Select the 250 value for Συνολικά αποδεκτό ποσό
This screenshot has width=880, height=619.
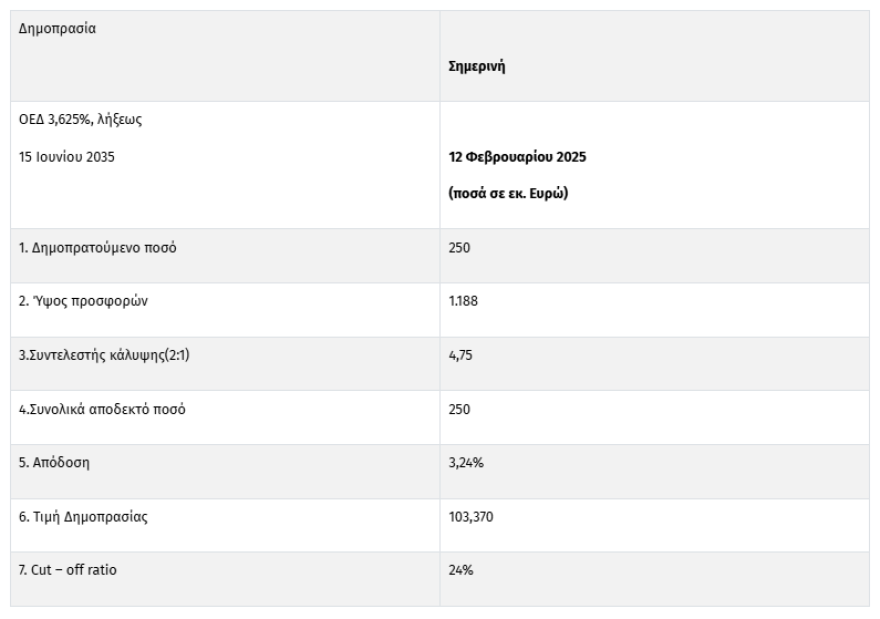pos(460,410)
